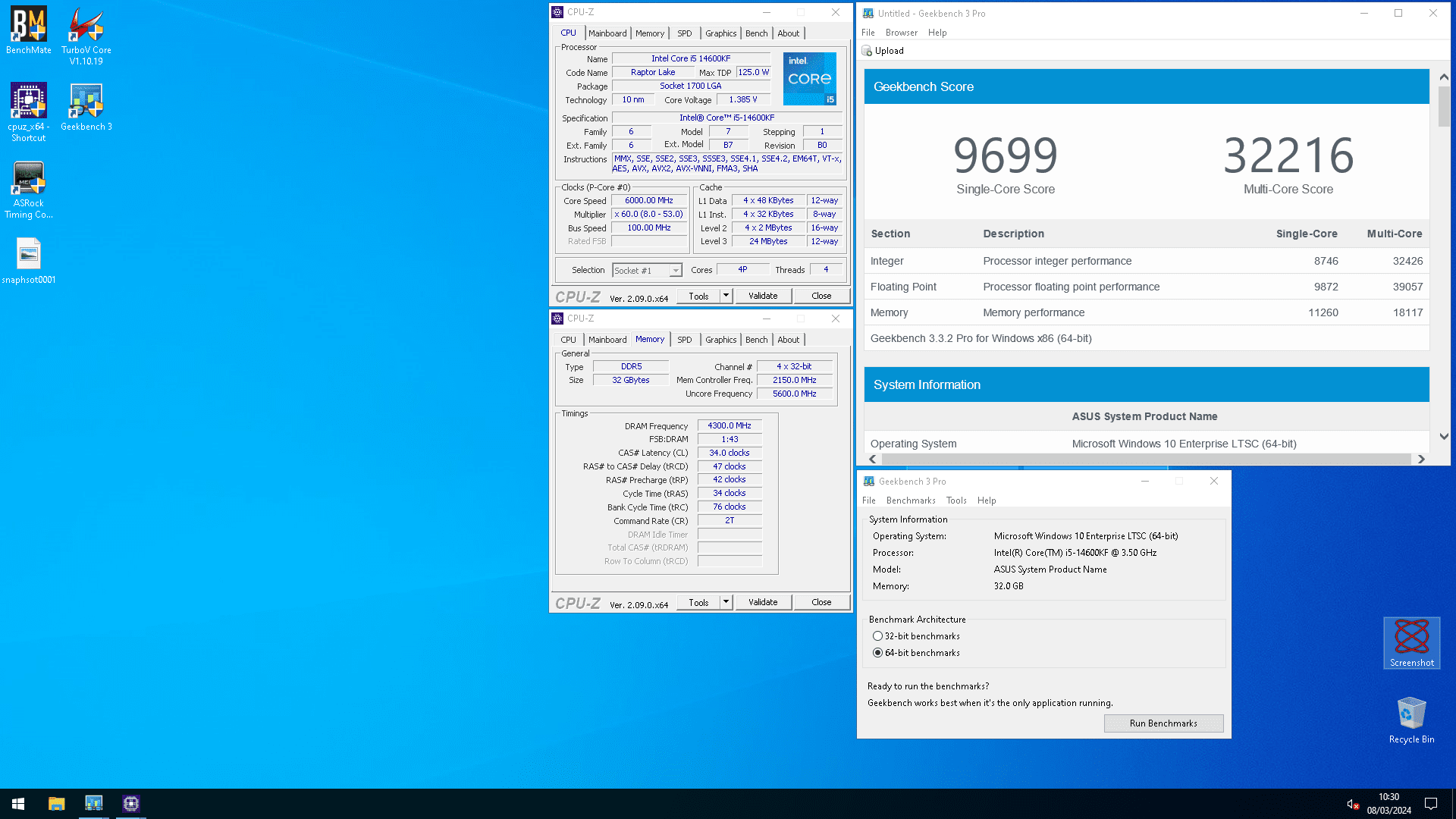Click the Core Speed 6000.00 MHz value

[649, 201]
